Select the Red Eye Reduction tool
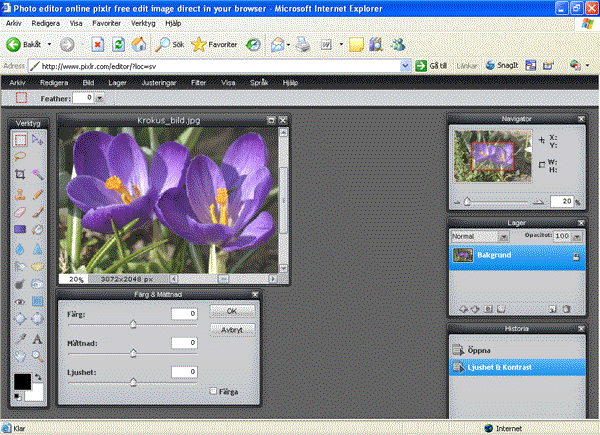600x435 pixels. coord(20,301)
